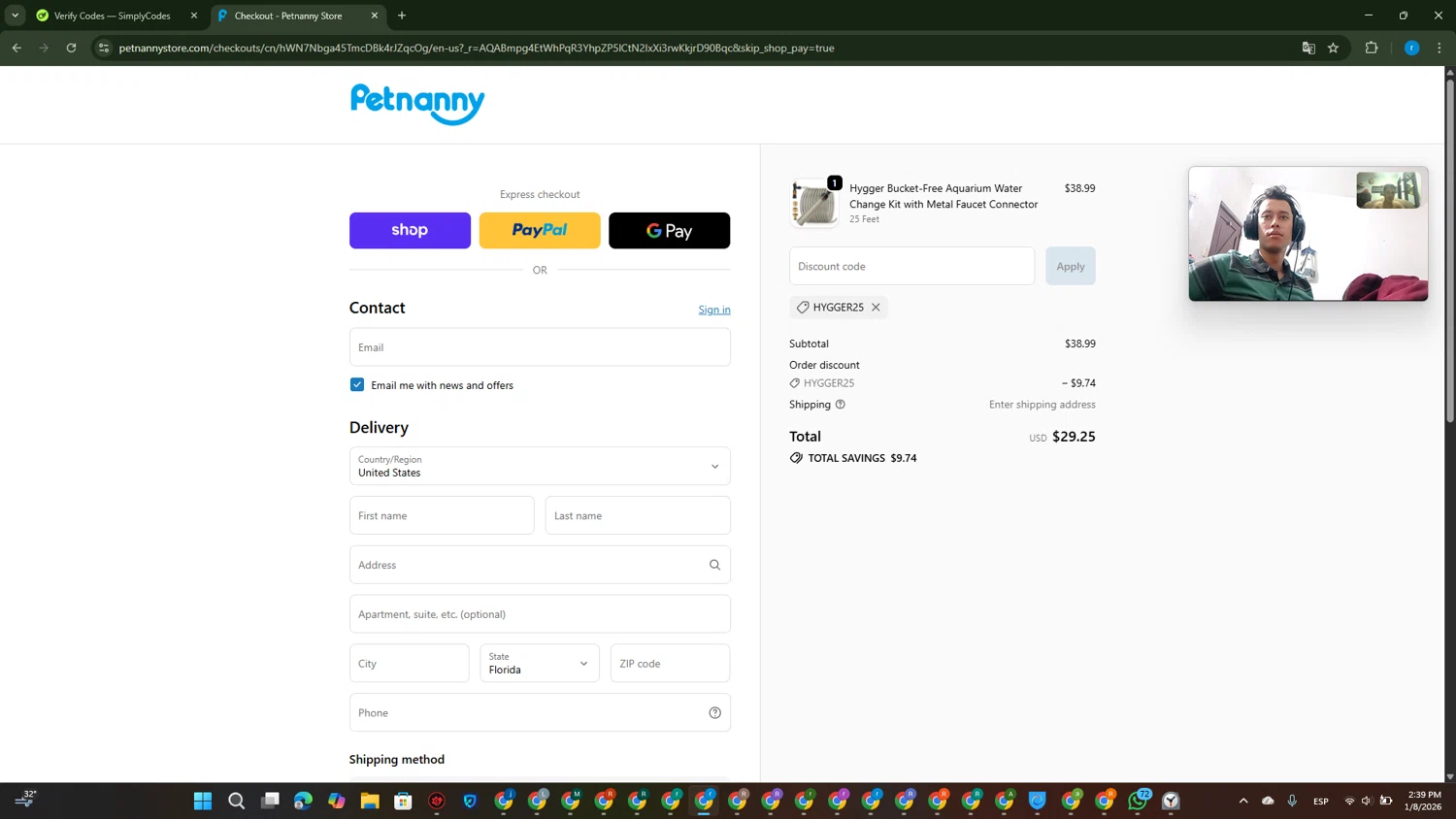
Task: Open the Chrome profile avatar
Action: (x=1412, y=48)
